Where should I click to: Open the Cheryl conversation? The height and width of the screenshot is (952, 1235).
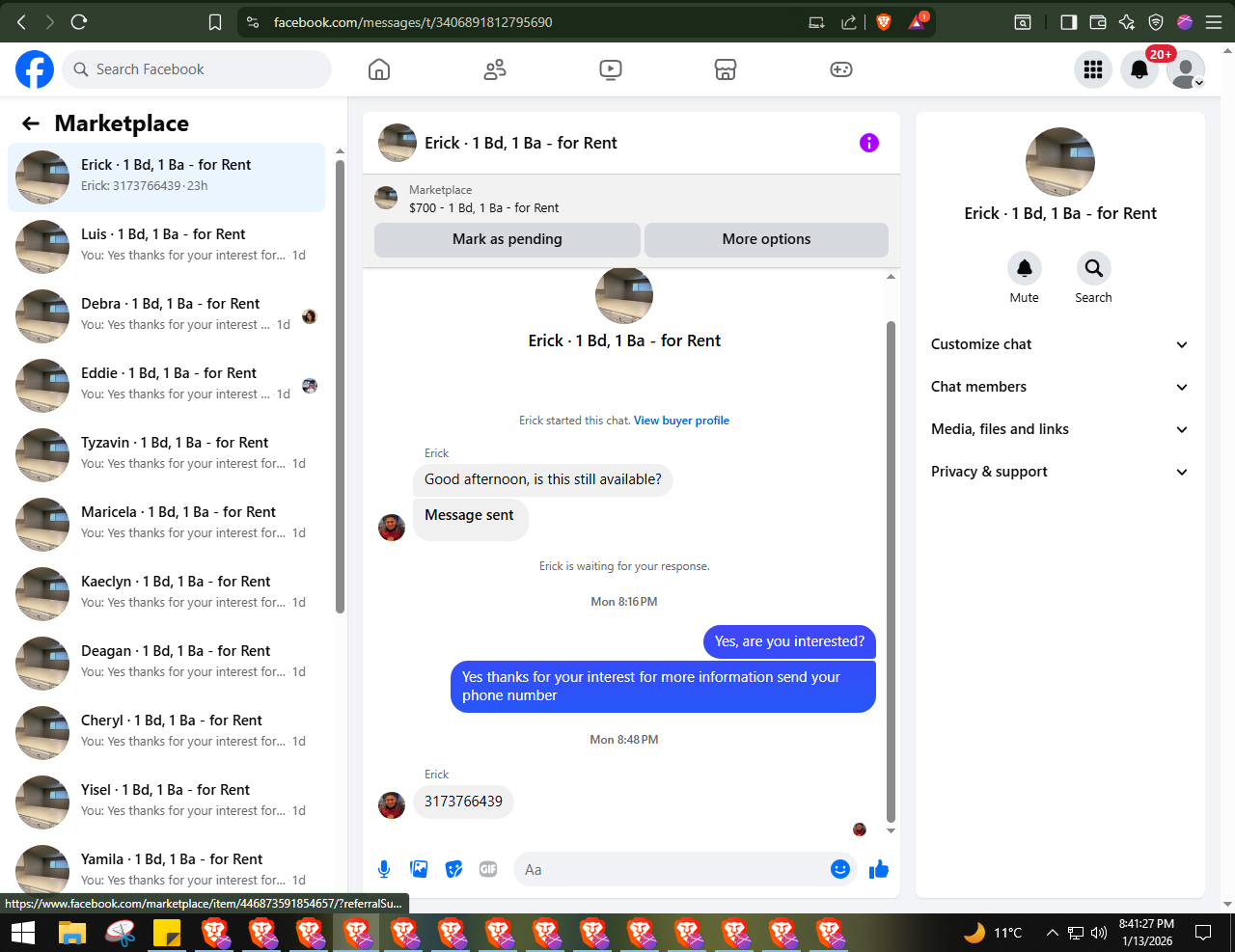(166, 733)
